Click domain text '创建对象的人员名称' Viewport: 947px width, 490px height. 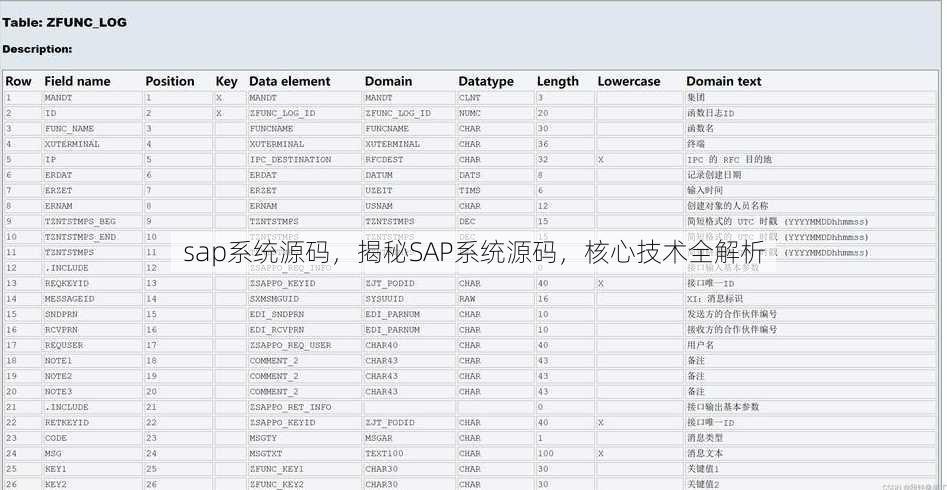[728, 206]
